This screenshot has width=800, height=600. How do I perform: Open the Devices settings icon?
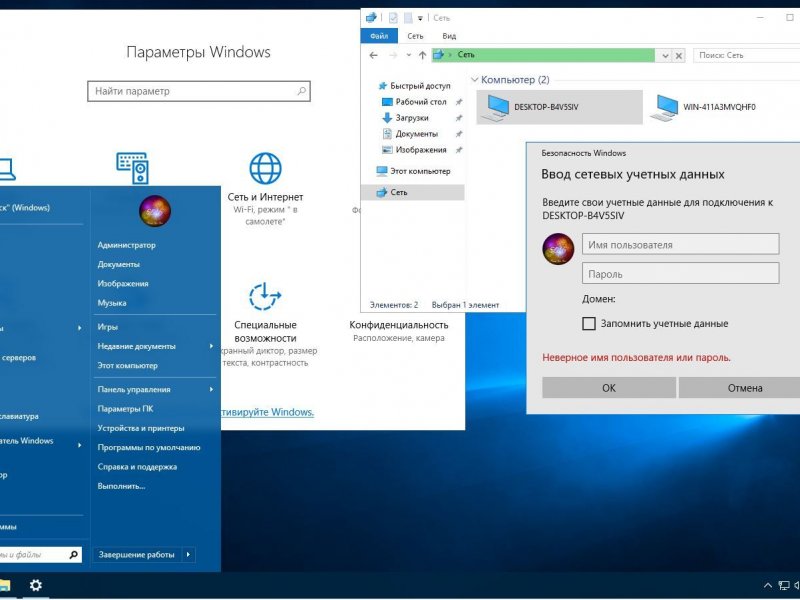133,168
